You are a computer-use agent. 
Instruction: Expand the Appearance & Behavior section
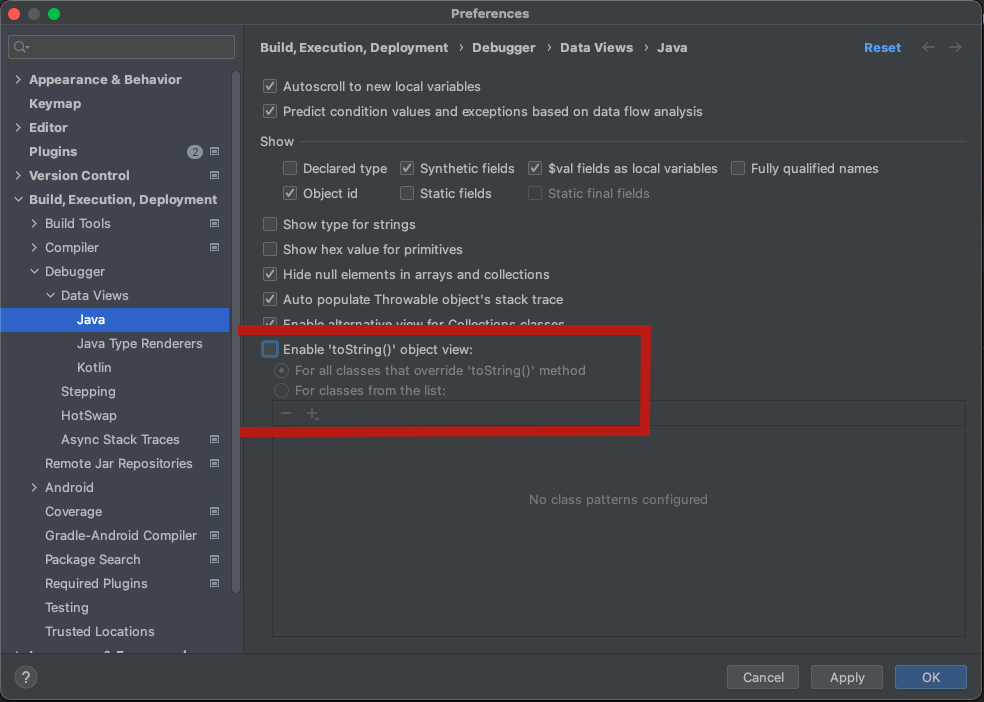point(18,79)
